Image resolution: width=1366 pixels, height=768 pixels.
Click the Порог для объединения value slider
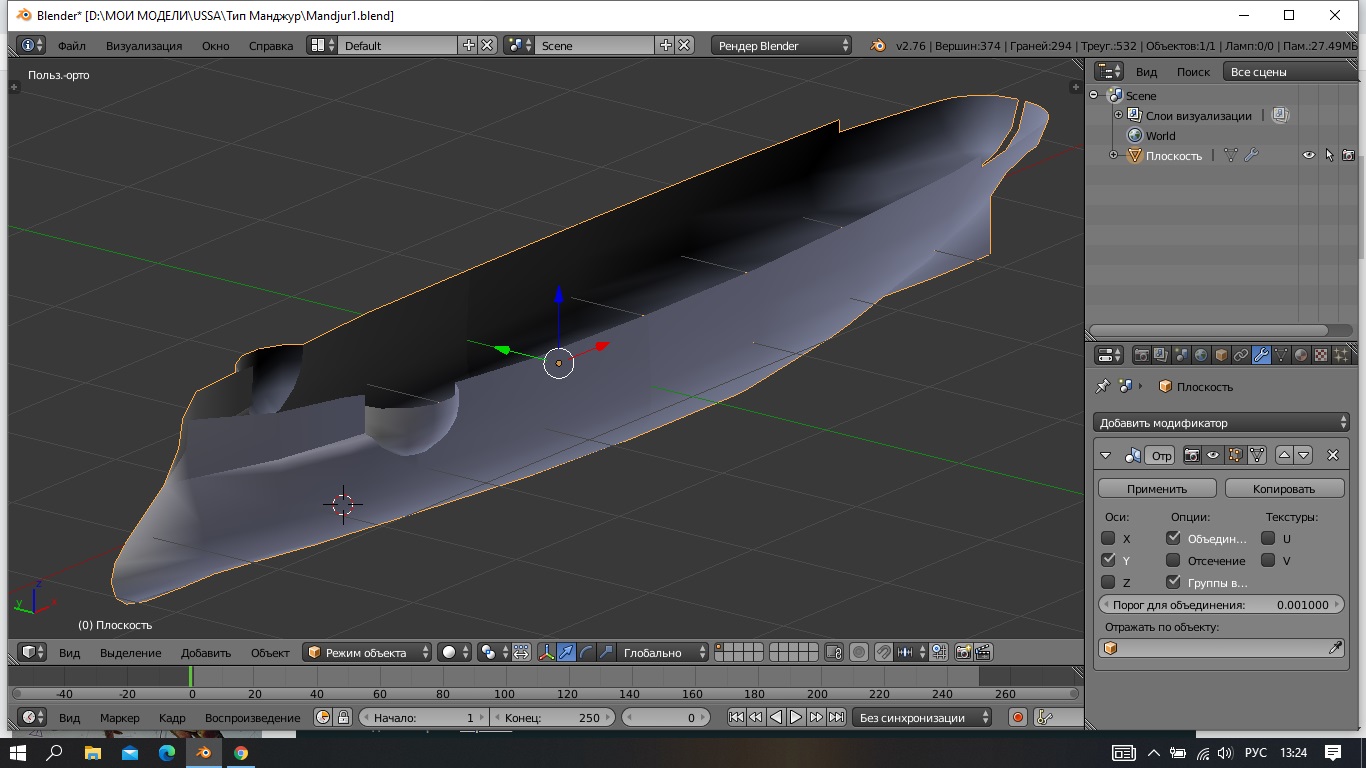1221,605
